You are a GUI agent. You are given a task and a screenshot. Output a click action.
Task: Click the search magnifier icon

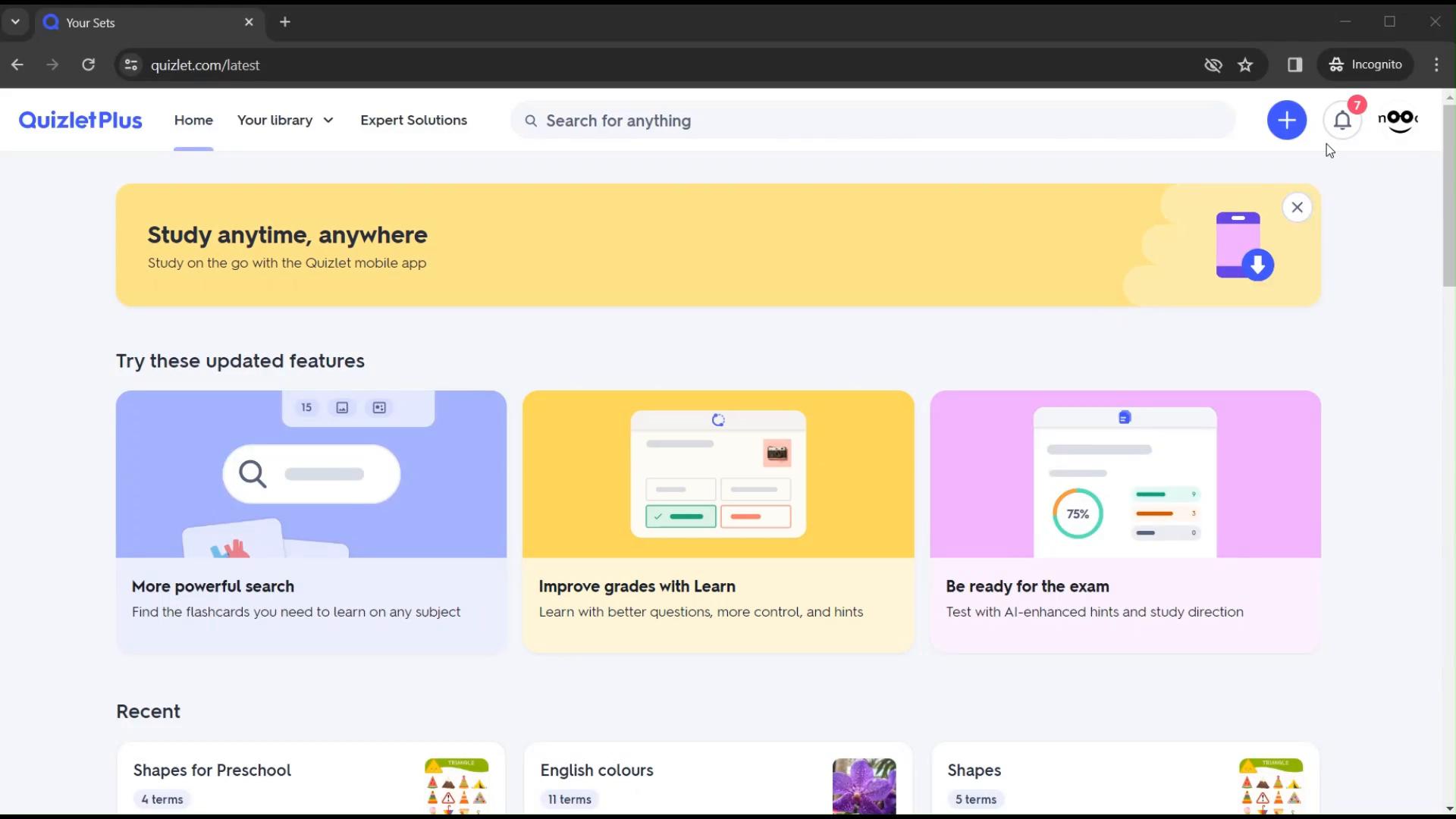pyautogui.click(x=531, y=120)
